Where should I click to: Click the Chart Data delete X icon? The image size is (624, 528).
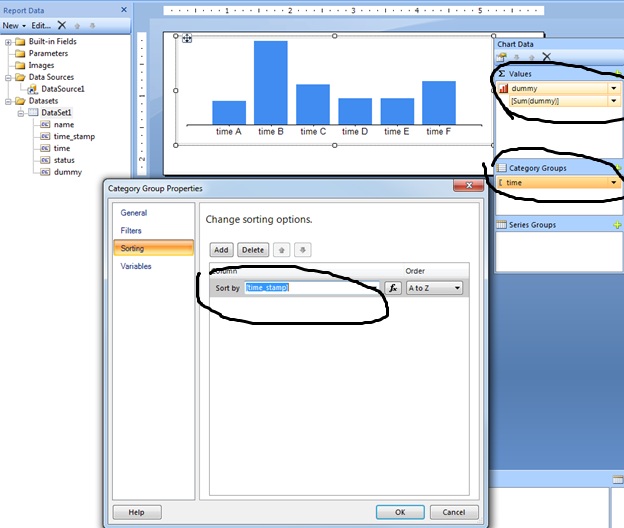[547, 57]
